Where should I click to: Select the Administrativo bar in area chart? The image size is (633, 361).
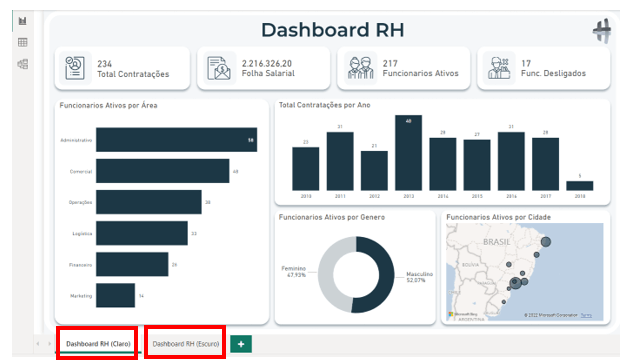[x=176, y=140]
